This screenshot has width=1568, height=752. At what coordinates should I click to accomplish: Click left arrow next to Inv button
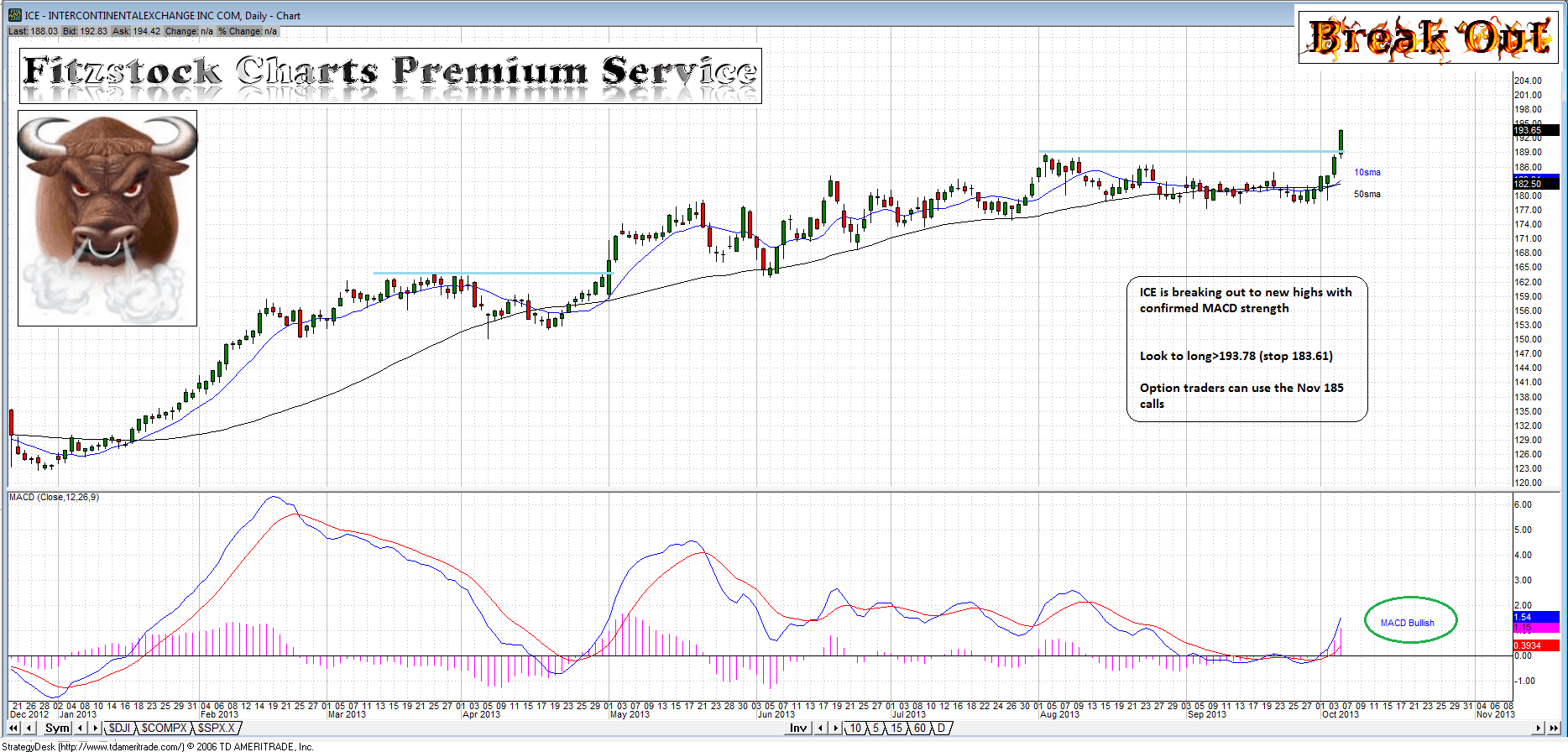pyautogui.click(x=821, y=728)
